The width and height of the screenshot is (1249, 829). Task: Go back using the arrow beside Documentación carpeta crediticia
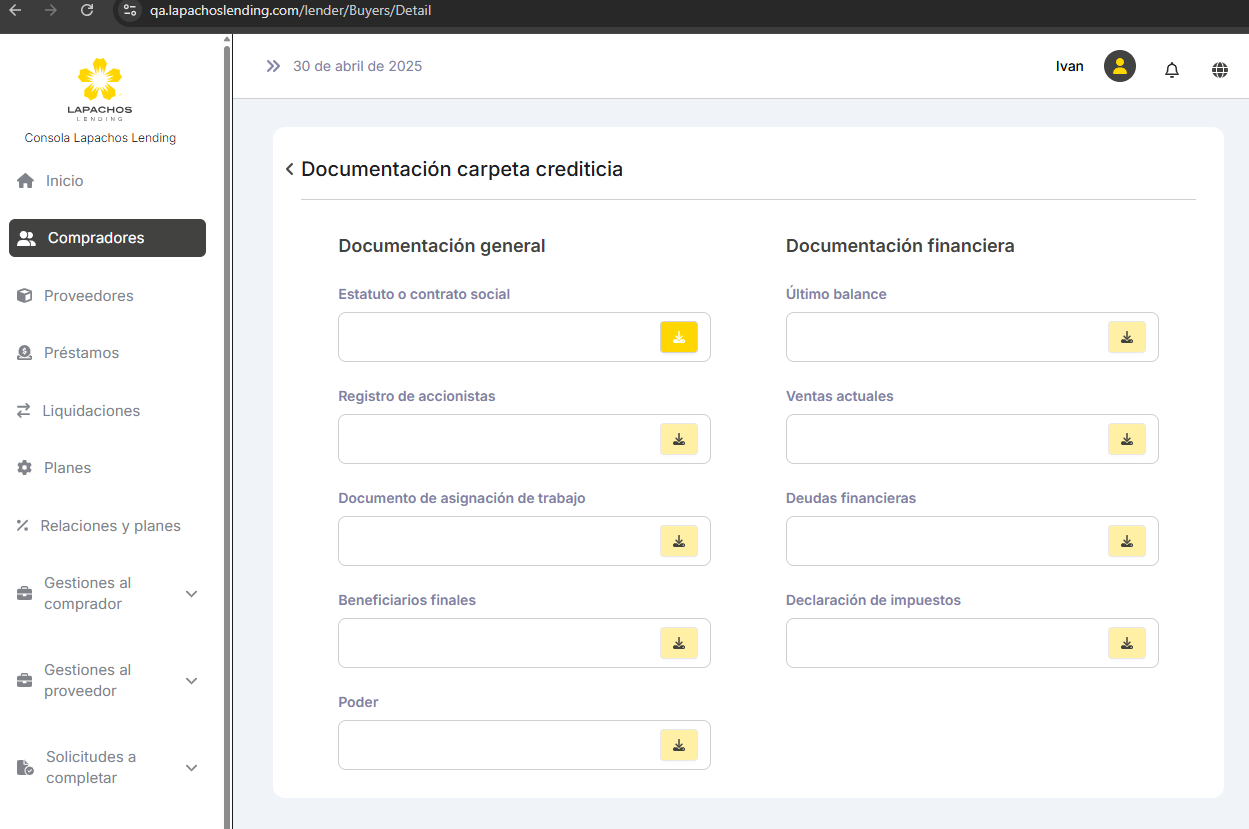[x=289, y=169]
